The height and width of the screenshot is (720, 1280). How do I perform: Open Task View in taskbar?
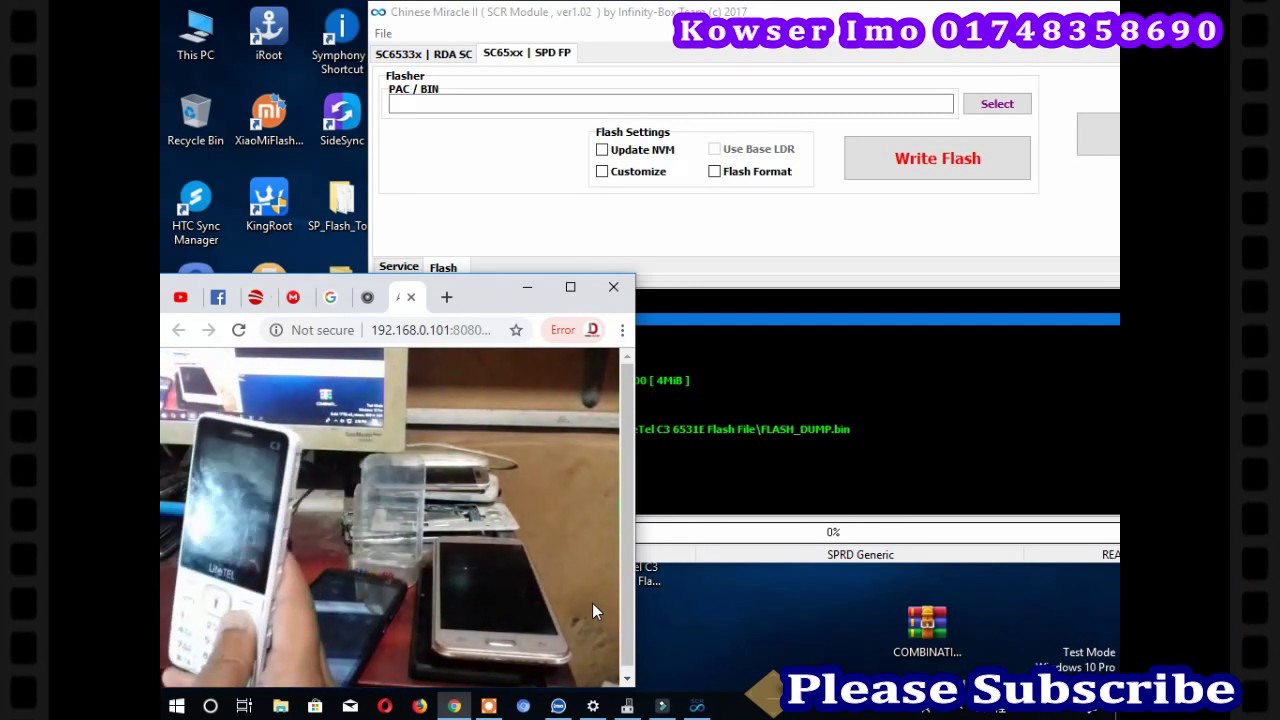tap(244, 706)
